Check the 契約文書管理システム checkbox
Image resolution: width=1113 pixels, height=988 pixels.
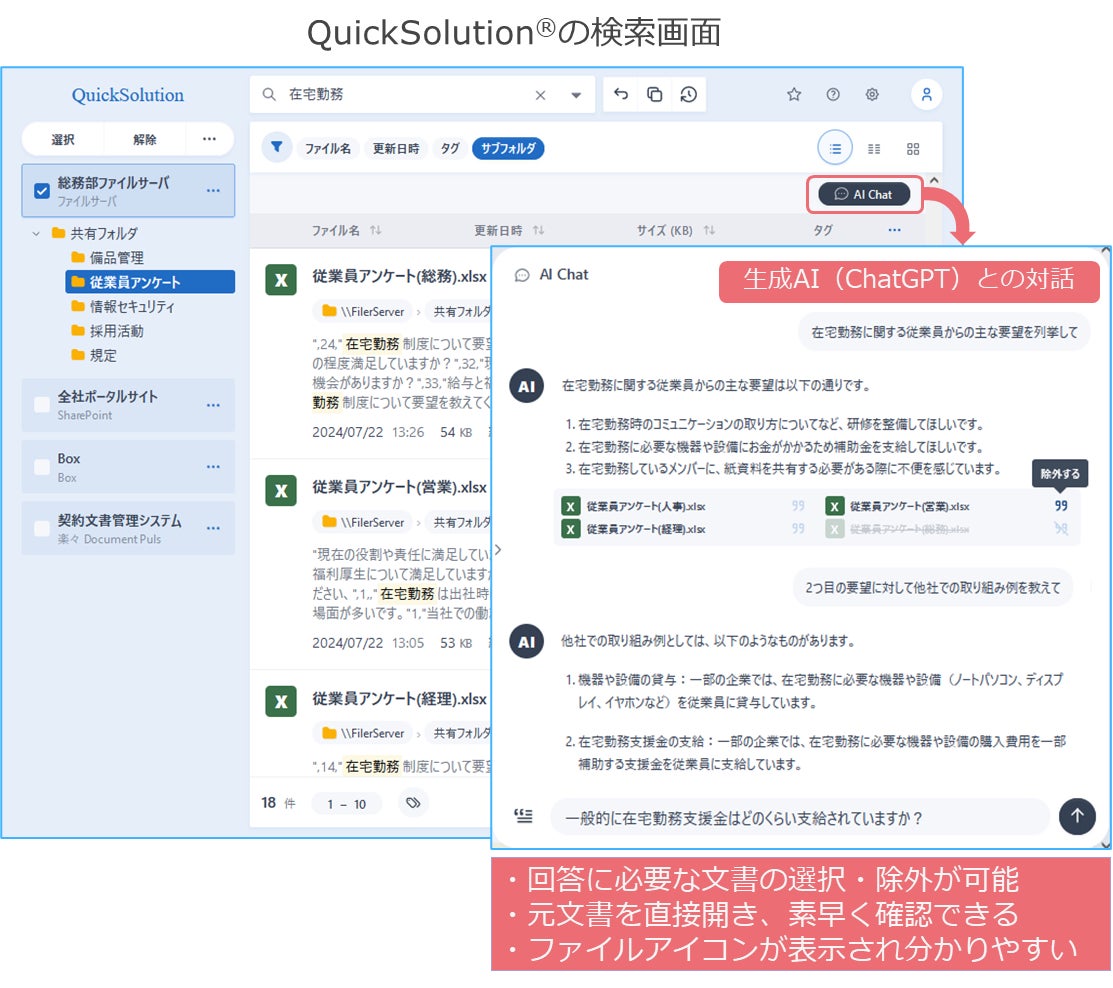click(x=42, y=529)
